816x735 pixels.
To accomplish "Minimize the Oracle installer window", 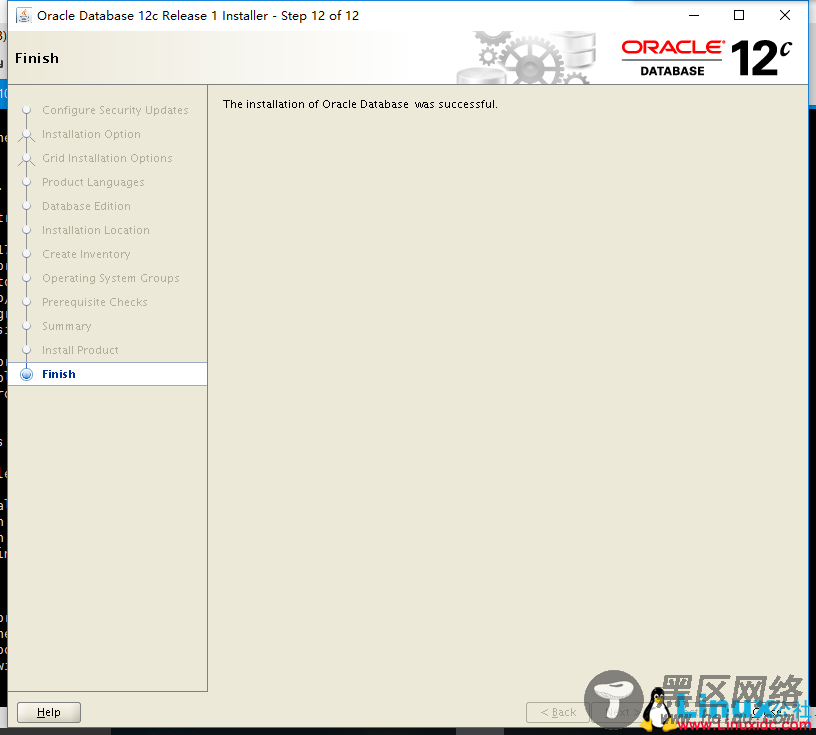I will 694,16.
